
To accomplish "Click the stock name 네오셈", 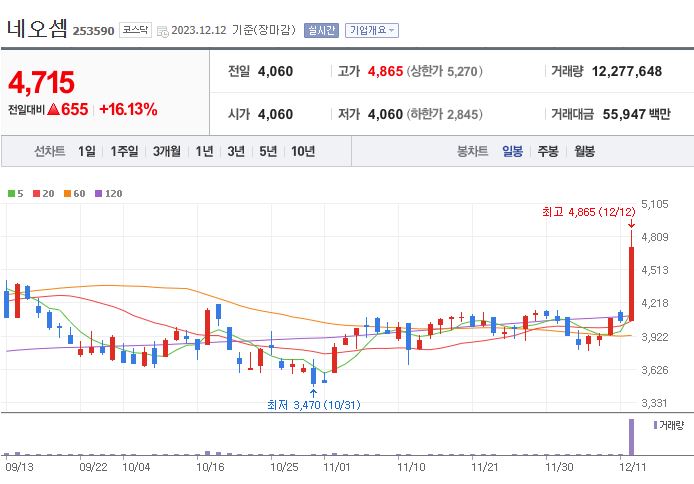I will [37, 29].
